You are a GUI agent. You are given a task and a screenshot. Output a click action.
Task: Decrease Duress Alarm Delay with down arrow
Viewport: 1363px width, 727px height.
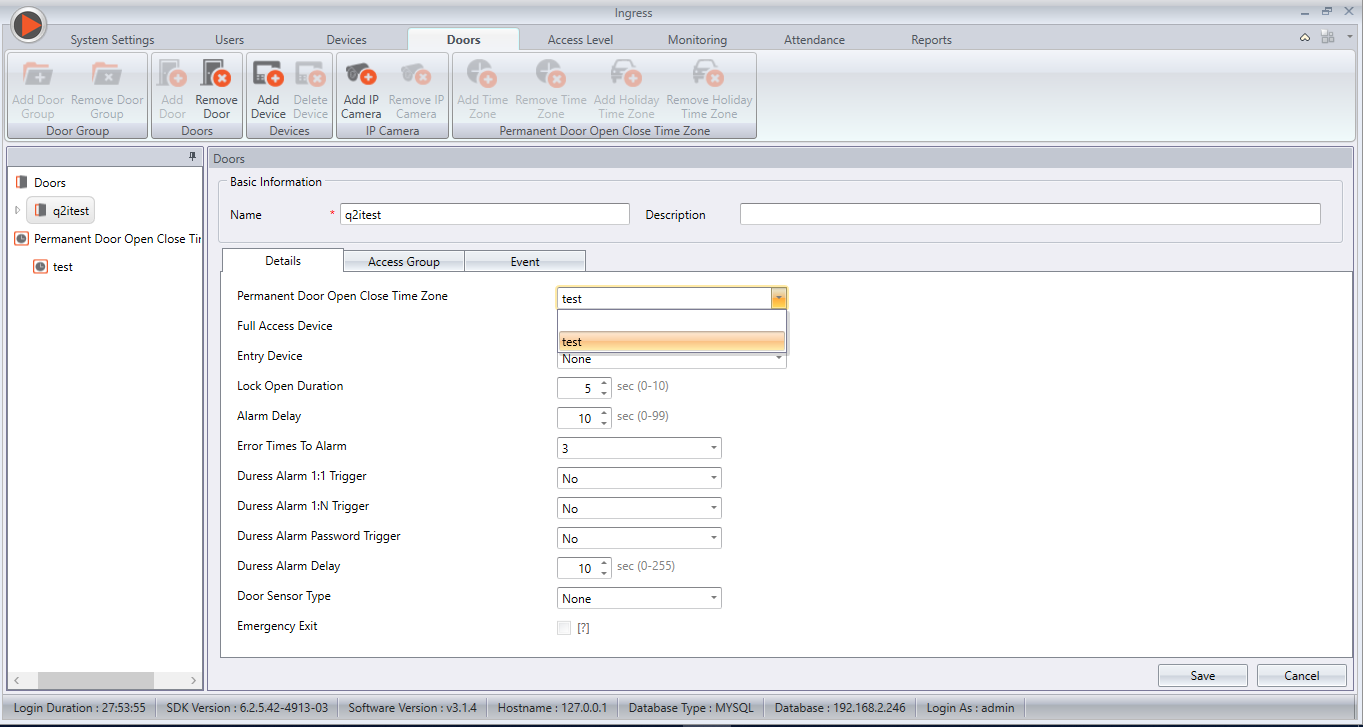[x=604, y=573]
